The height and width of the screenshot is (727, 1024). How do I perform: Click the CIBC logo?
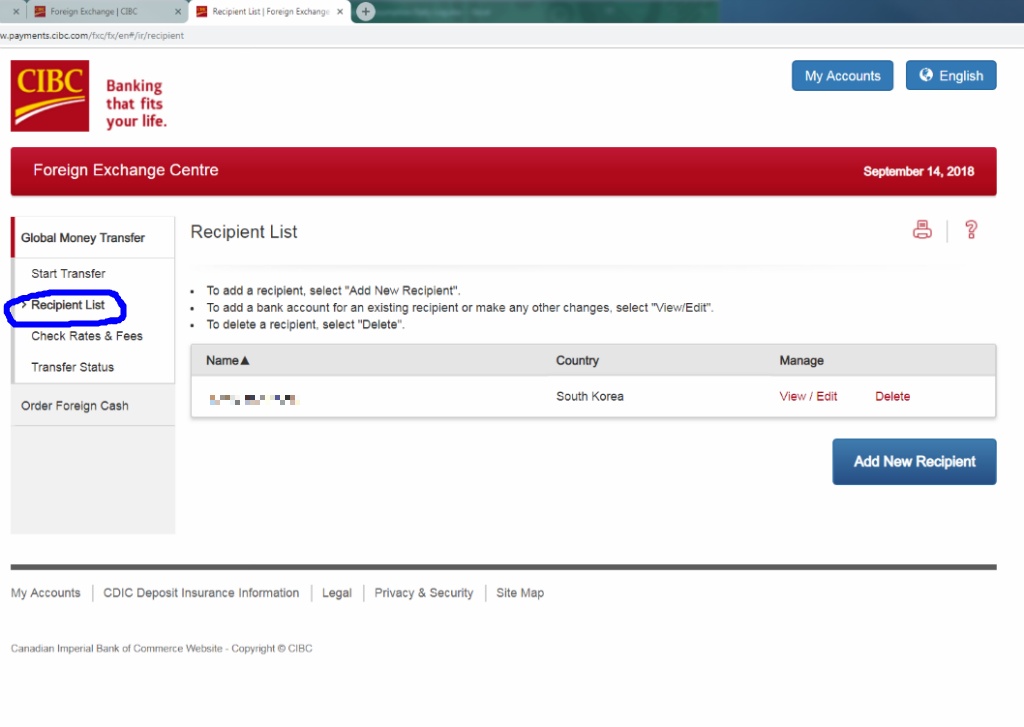click(x=50, y=96)
